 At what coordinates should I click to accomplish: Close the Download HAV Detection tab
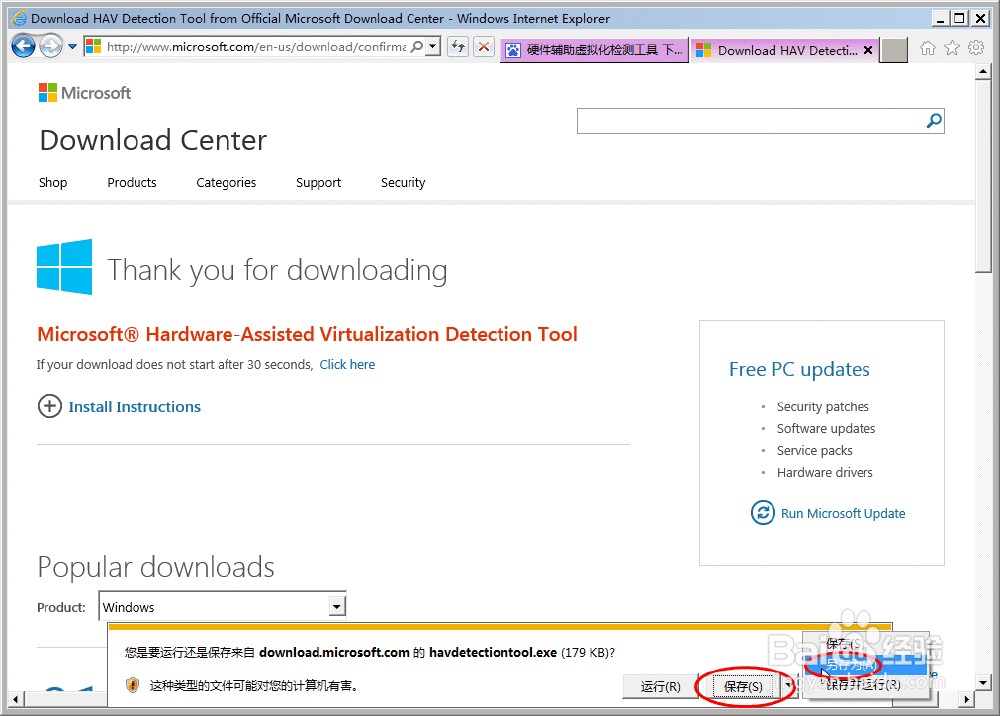coord(868,50)
